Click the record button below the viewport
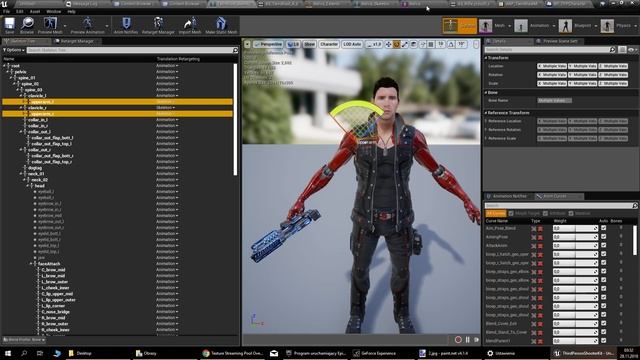640x360 pixels. point(458,340)
